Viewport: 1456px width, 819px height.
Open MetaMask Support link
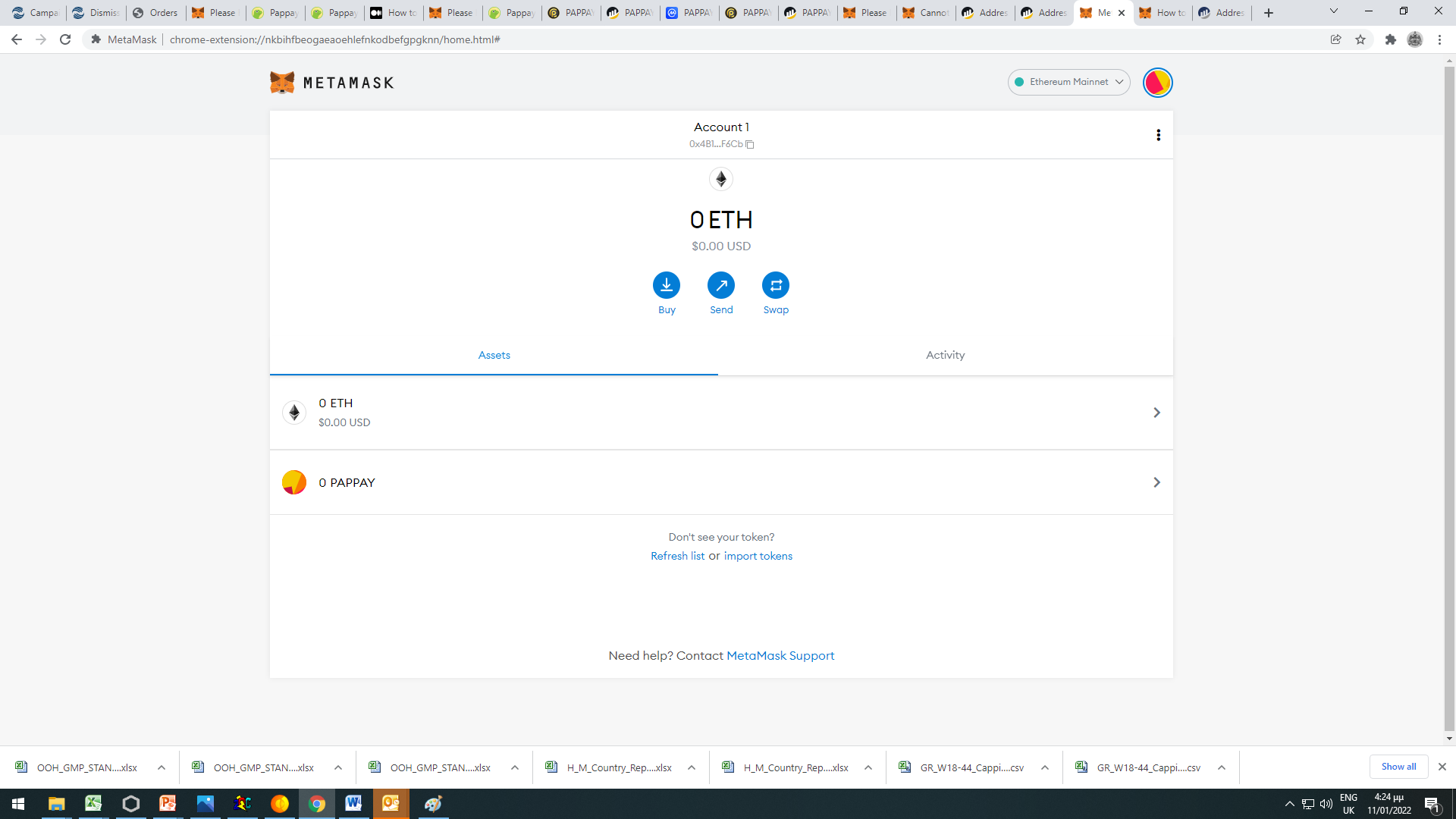(x=780, y=655)
